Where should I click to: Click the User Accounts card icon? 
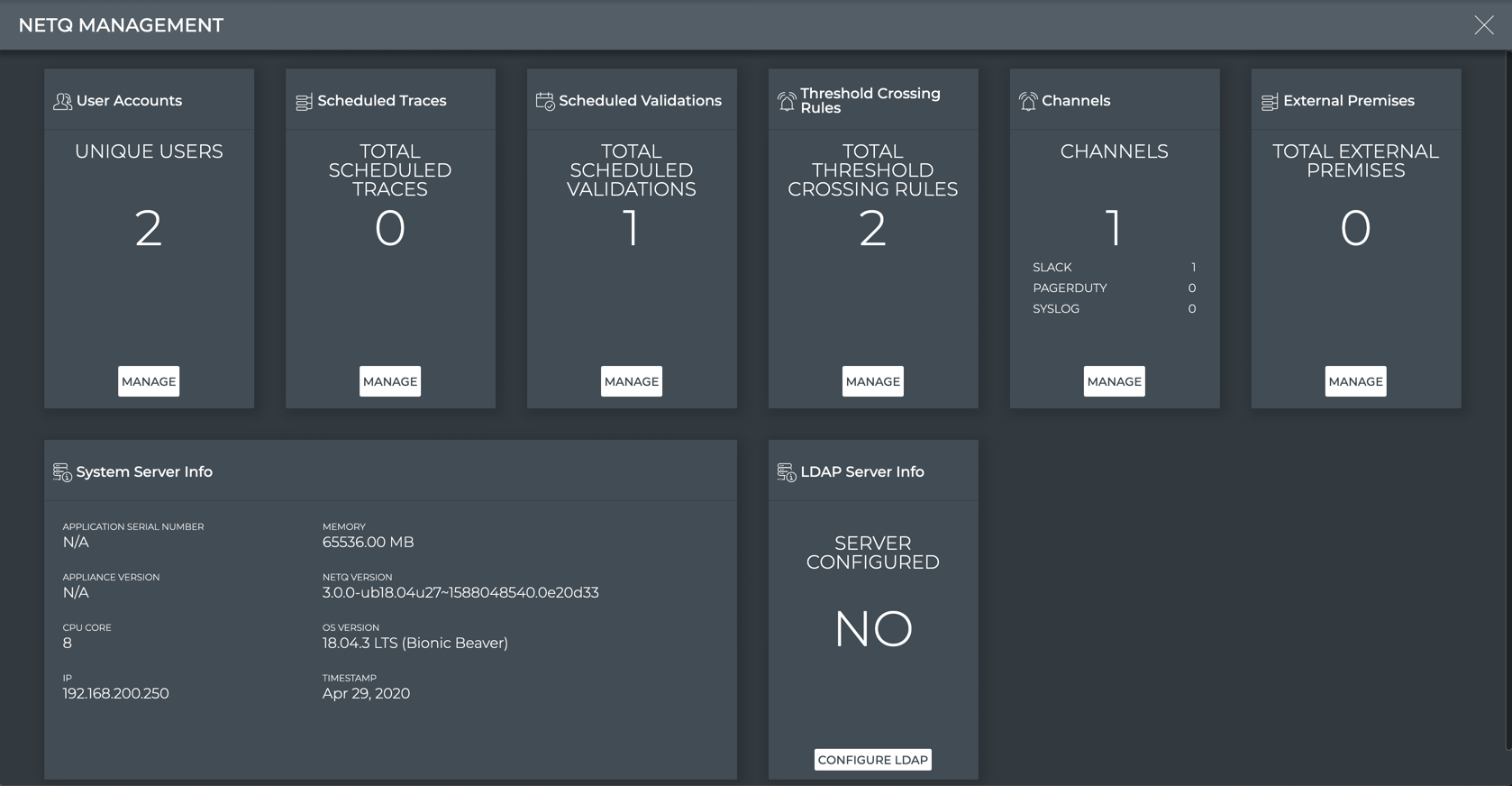pyautogui.click(x=62, y=102)
